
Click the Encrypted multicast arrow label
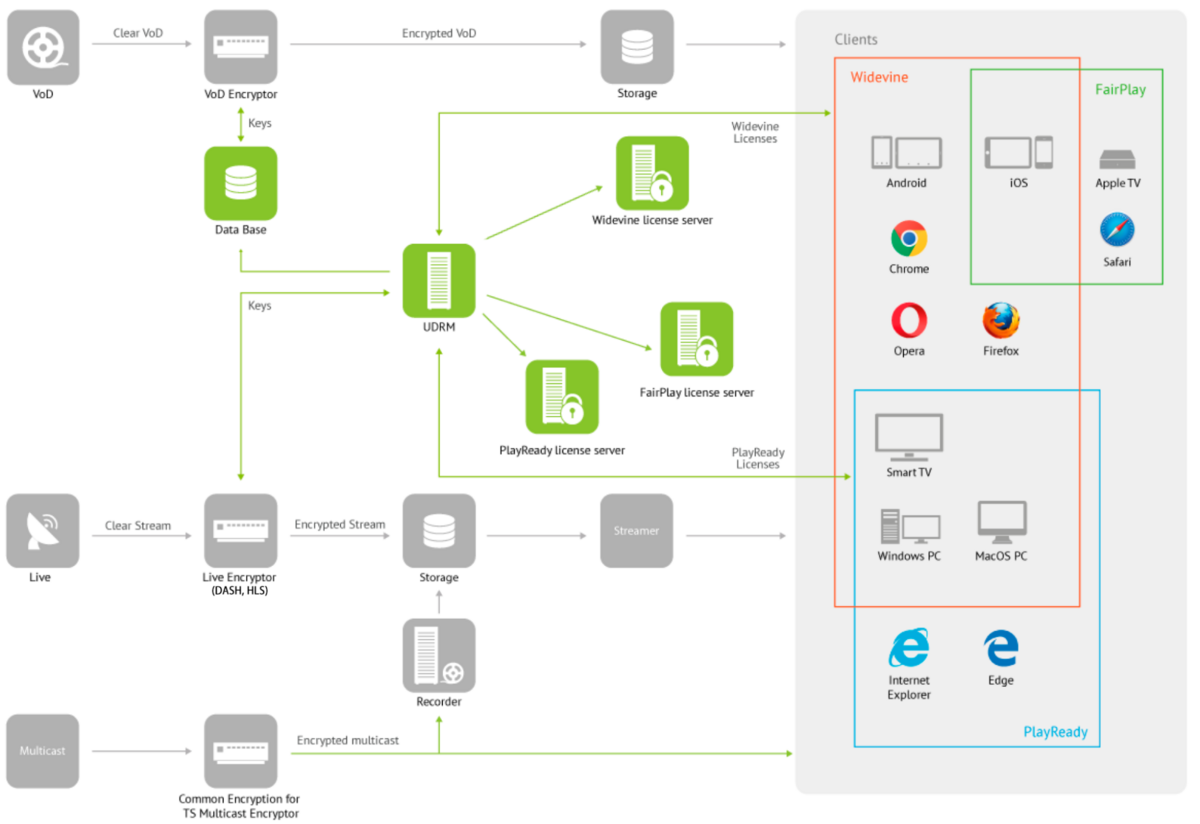[348, 740]
